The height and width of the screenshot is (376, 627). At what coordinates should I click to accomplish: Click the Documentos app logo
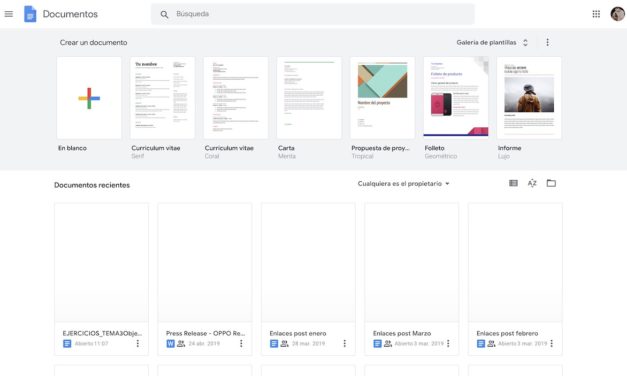[x=30, y=14]
